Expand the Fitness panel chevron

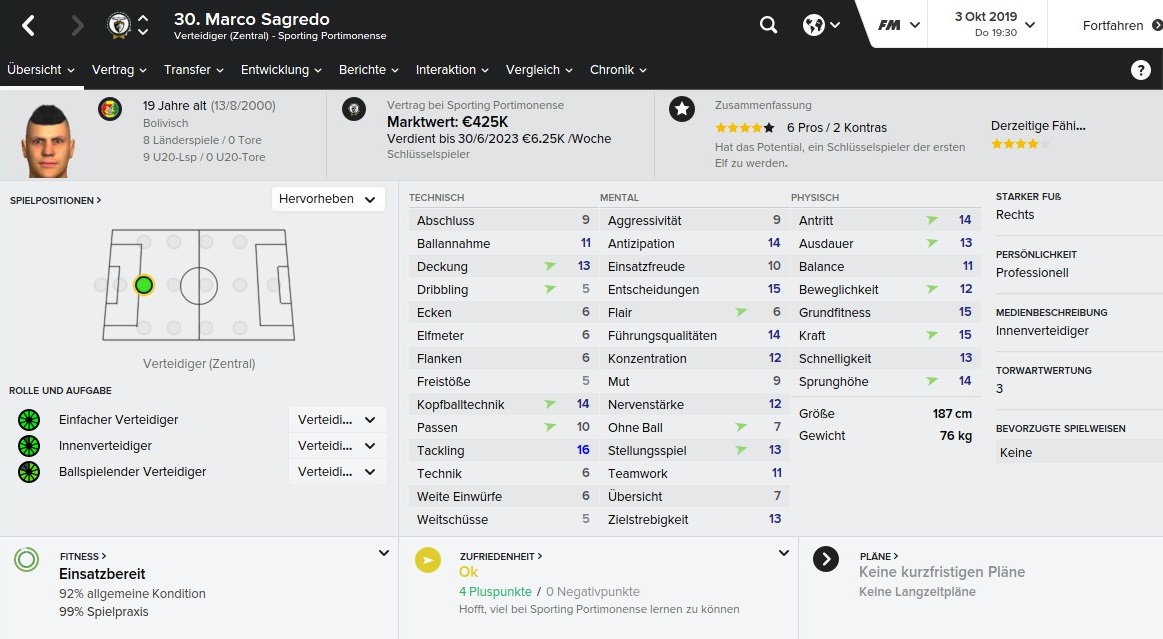click(383, 553)
